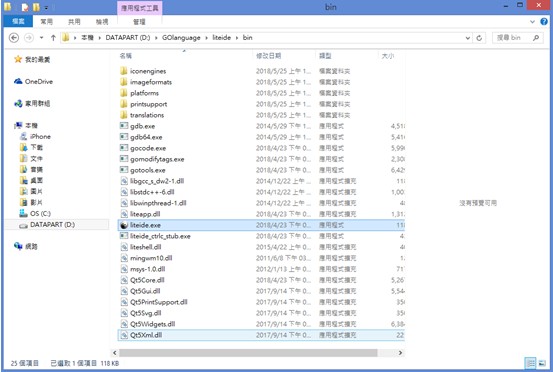The width and height of the screenshot is (553, 372).
Task: Click DATAPART (D:) in the address path
Action: click(128, 37)
